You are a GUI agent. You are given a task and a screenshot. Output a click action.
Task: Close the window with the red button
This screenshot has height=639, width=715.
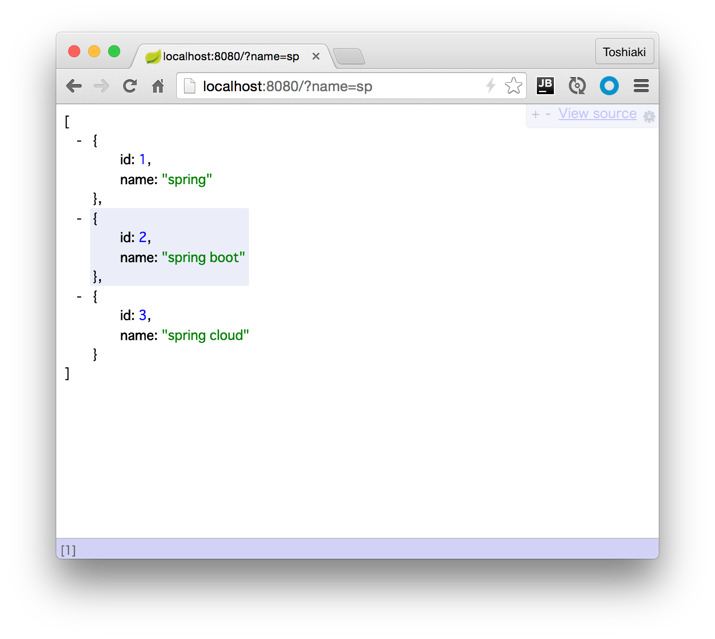tap(74, 51)
